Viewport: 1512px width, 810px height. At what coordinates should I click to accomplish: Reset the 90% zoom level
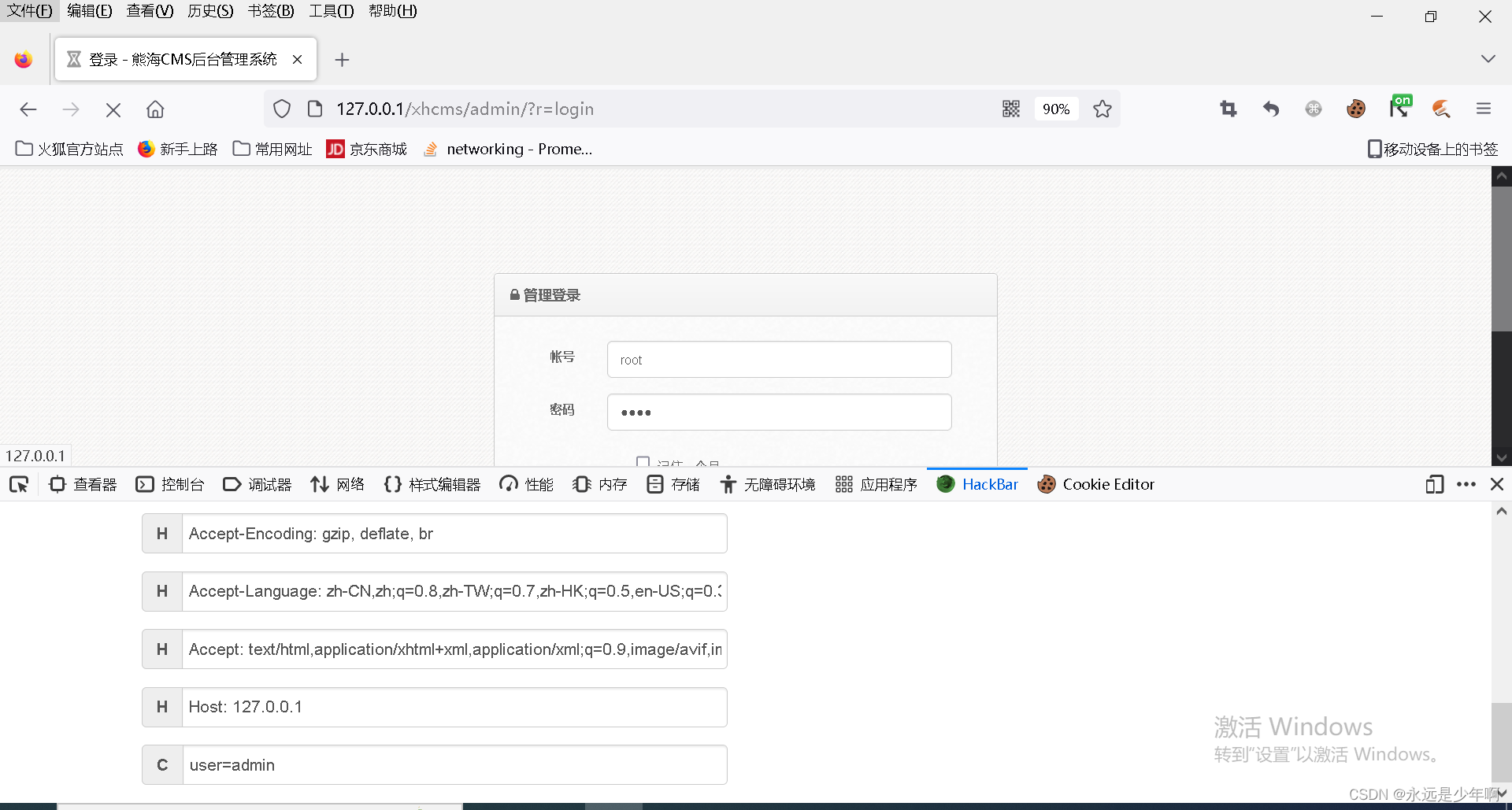click(x=1056, y=109)
